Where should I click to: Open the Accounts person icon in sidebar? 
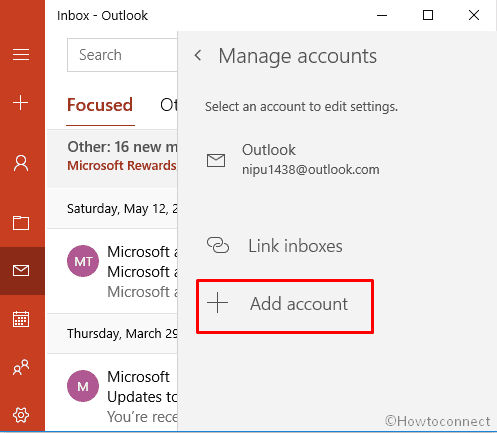click(x=21, y=163)
